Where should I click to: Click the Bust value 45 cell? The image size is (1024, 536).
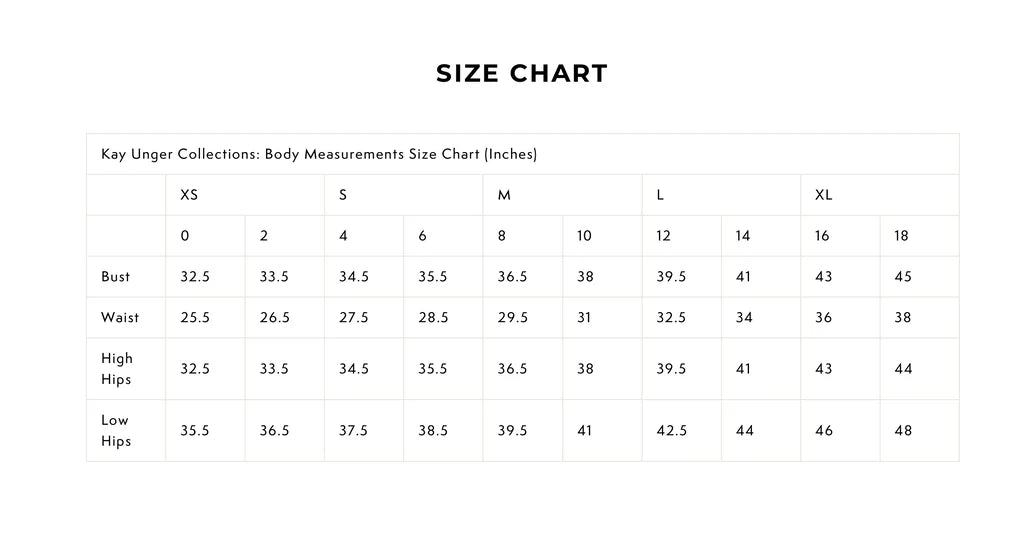pyautogui.click(x=903, y=277)
